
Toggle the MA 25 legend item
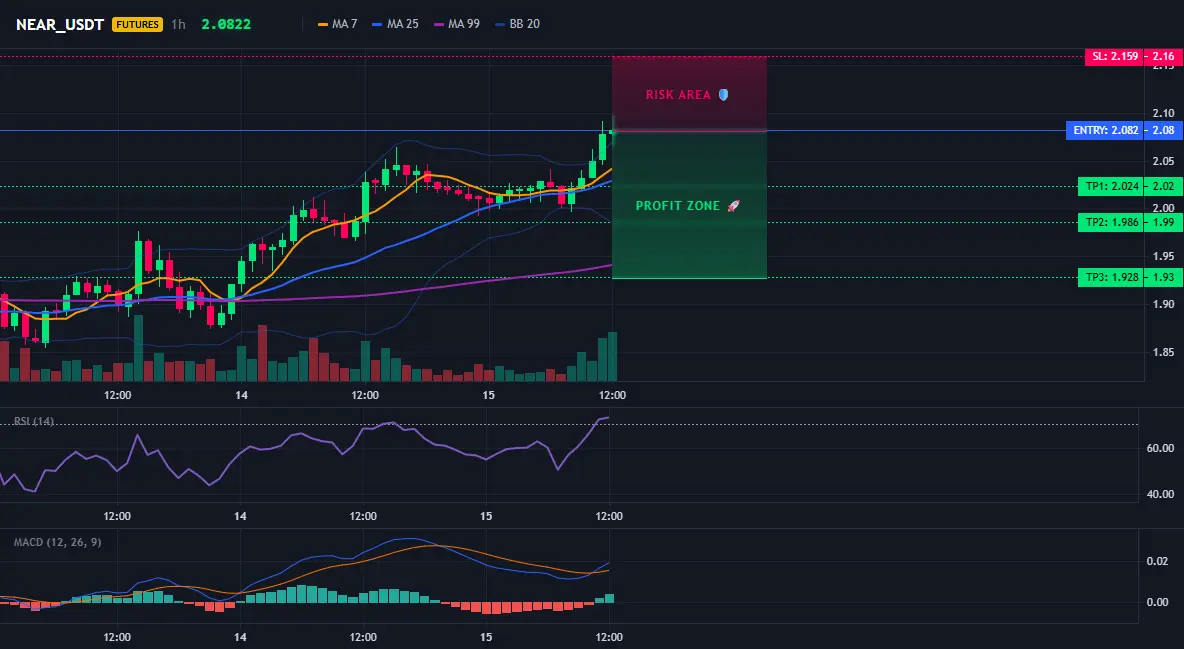coord(395,24)
